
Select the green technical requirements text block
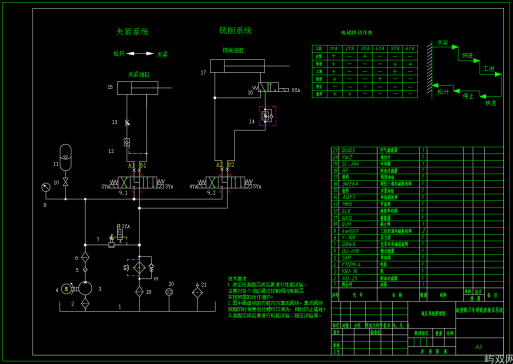[276, 296]
